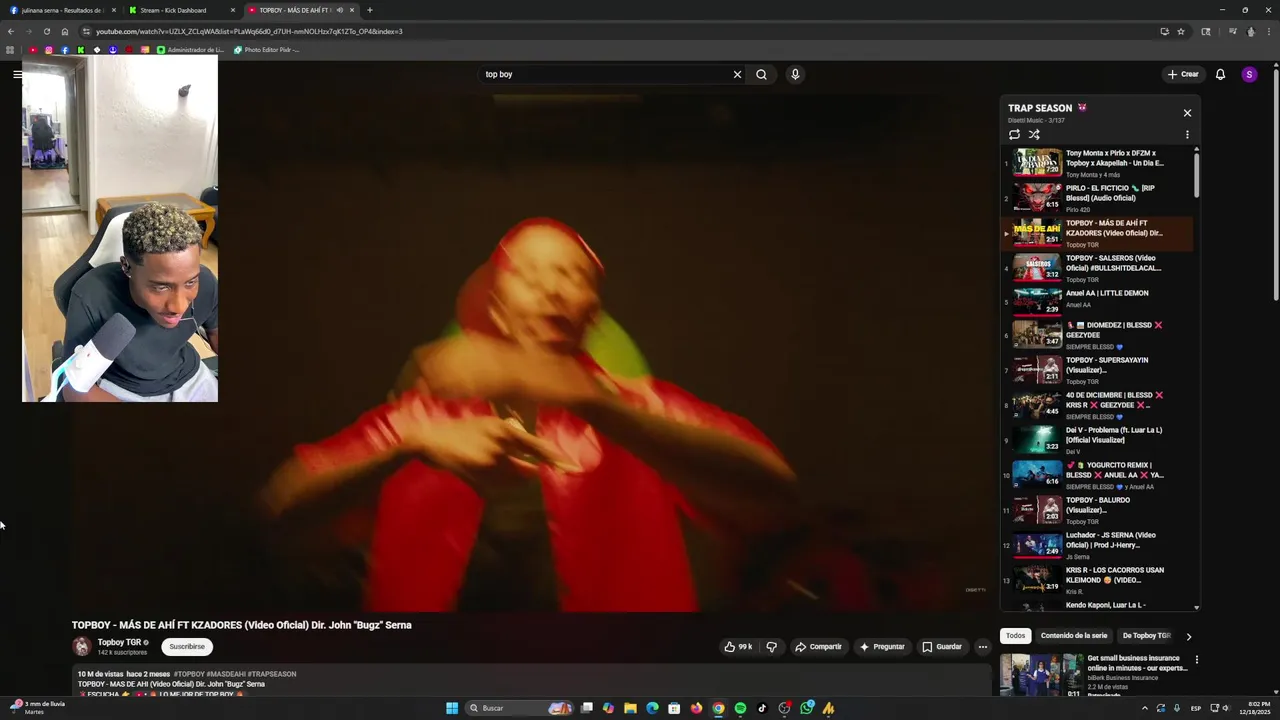Switch to Stream - Kick Dashboard tab
The height and width of the screenshot is (720, 1280).
(180, 10)
